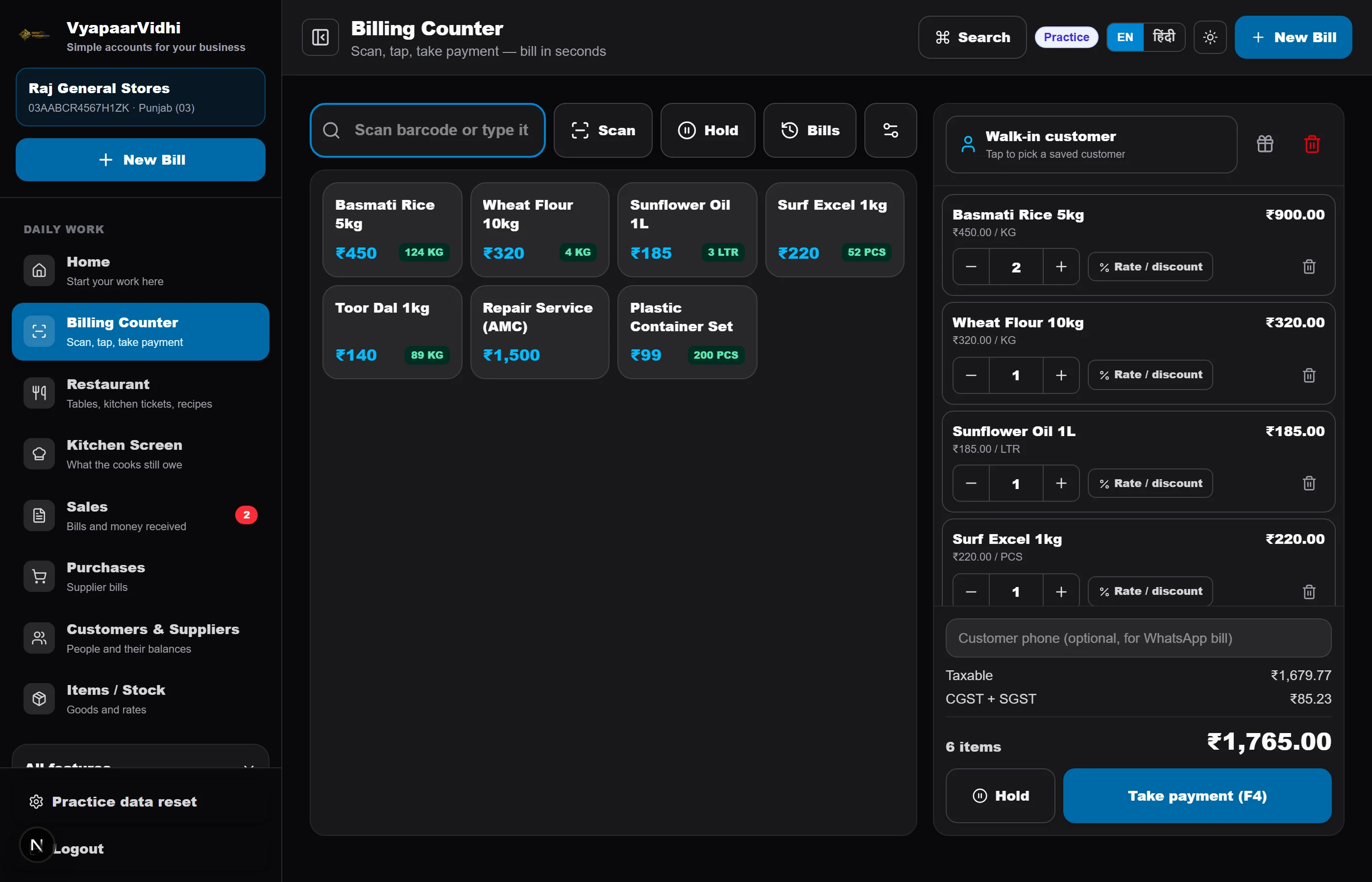The height and width of the screenshot is (882, 1372).
Task: Open Restaurant section in sidebar
Action: click(x=140, y=393)
